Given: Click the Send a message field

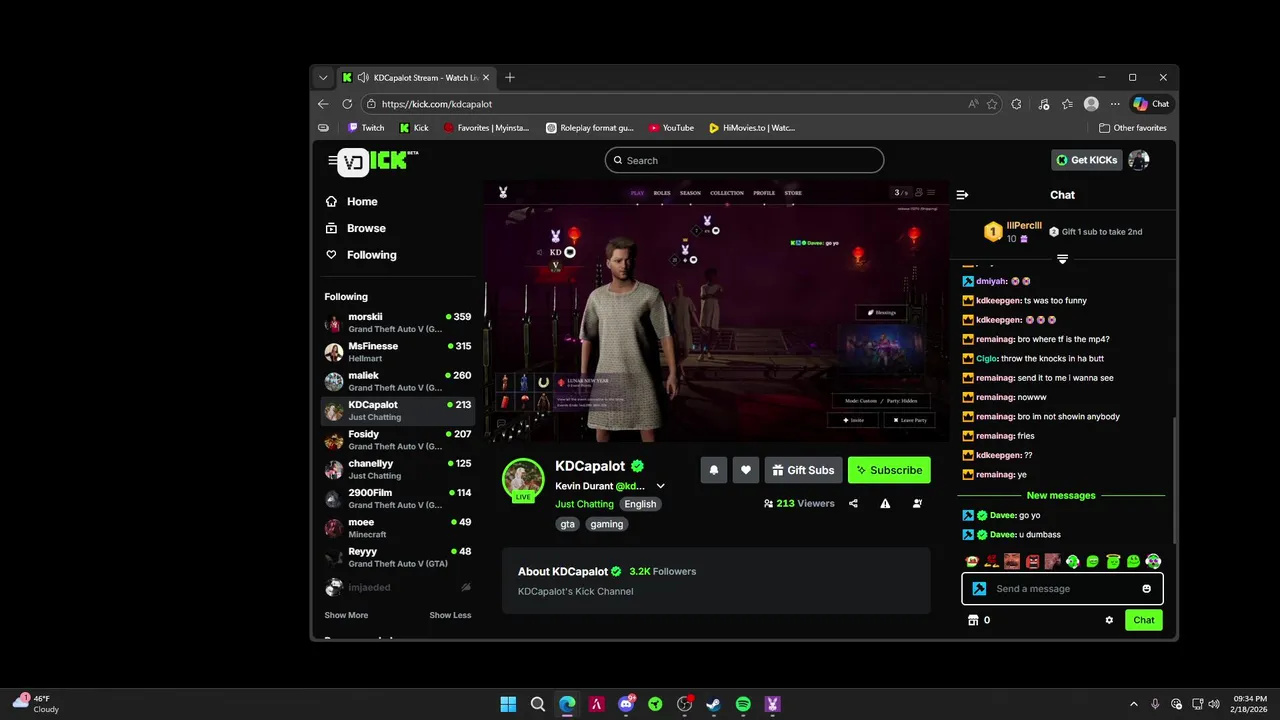Looking at the screenshot, I should pyautogui.click(x=1062, y=589).
